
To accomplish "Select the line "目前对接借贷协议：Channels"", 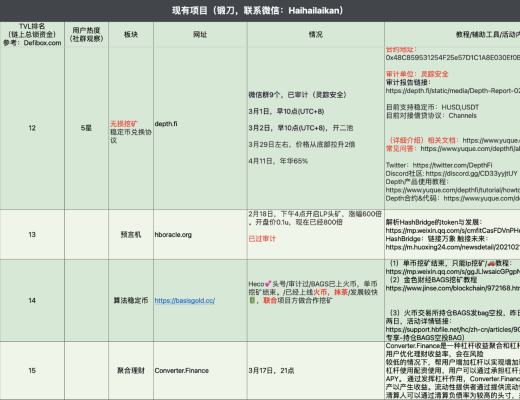I will tap(431, 116).
